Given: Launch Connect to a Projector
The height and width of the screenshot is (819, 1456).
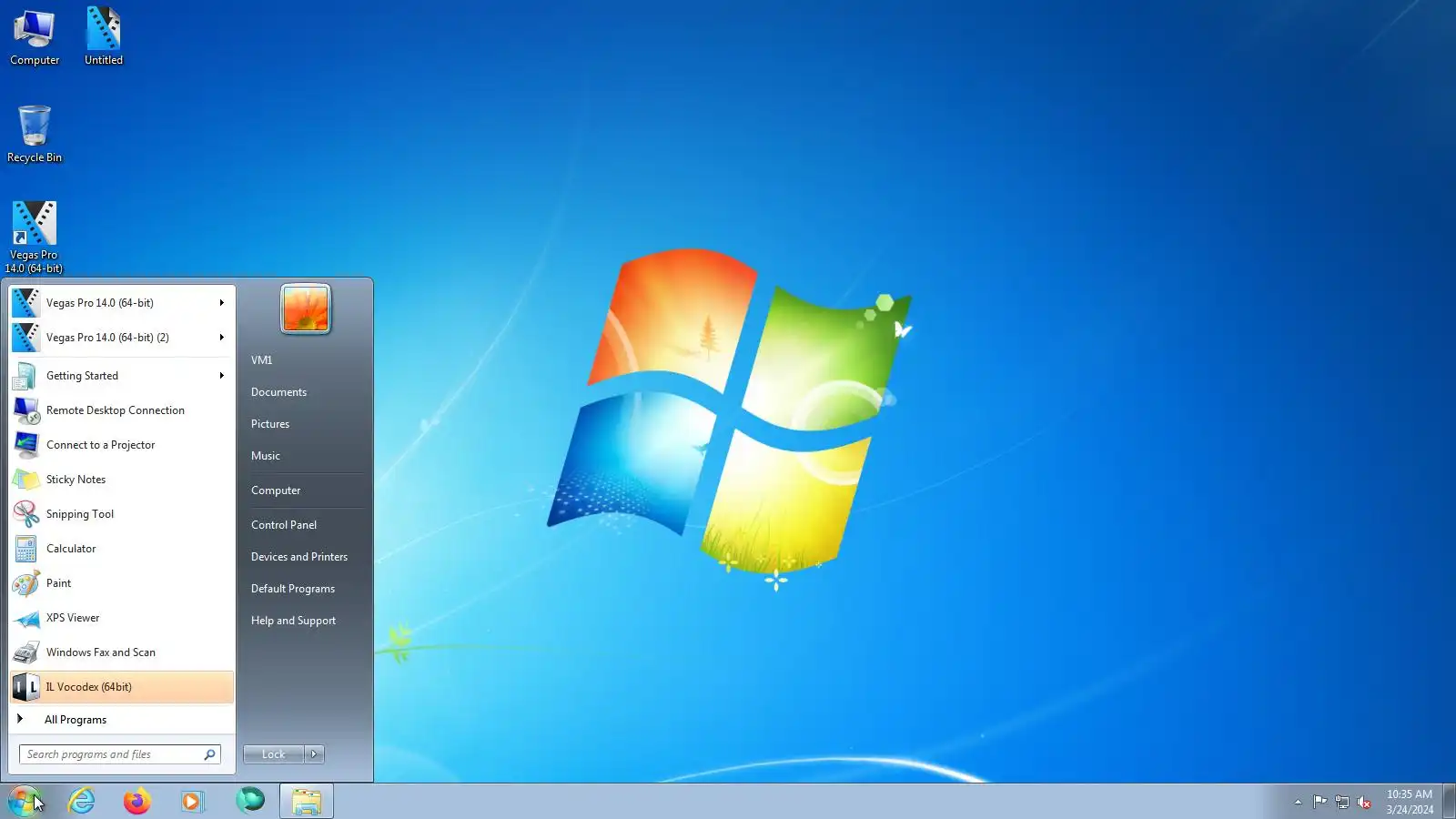Looking at the screenshot, I should pos(122,445).
